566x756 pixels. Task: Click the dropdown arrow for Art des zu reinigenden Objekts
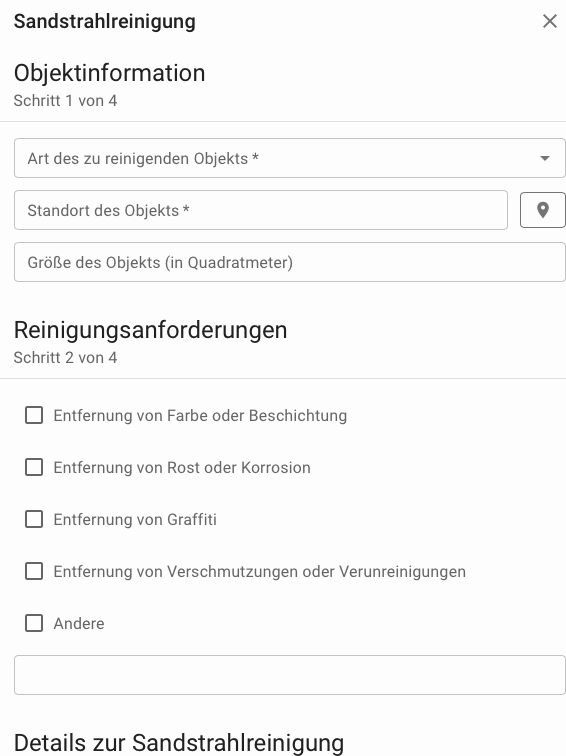click(x=545, y=158)
